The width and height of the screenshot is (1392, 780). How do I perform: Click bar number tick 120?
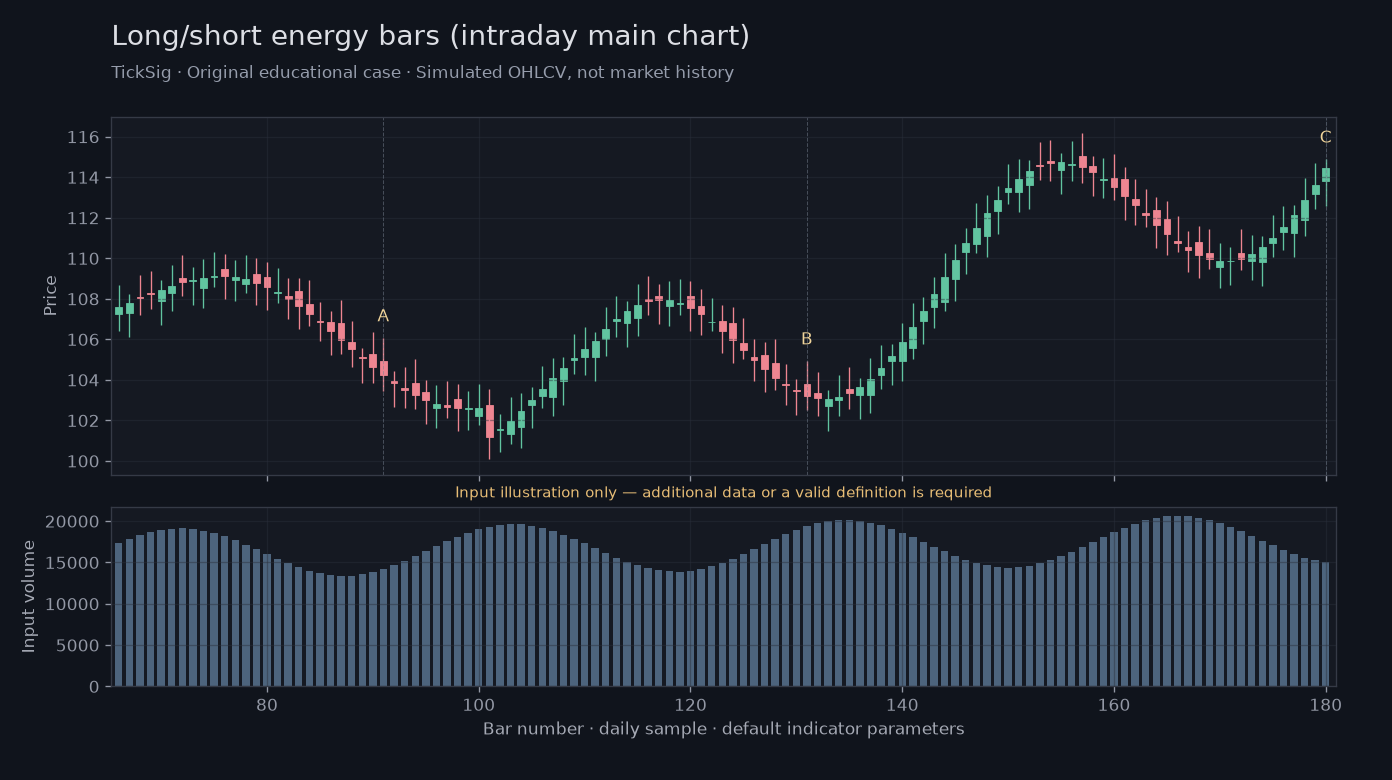690,704
